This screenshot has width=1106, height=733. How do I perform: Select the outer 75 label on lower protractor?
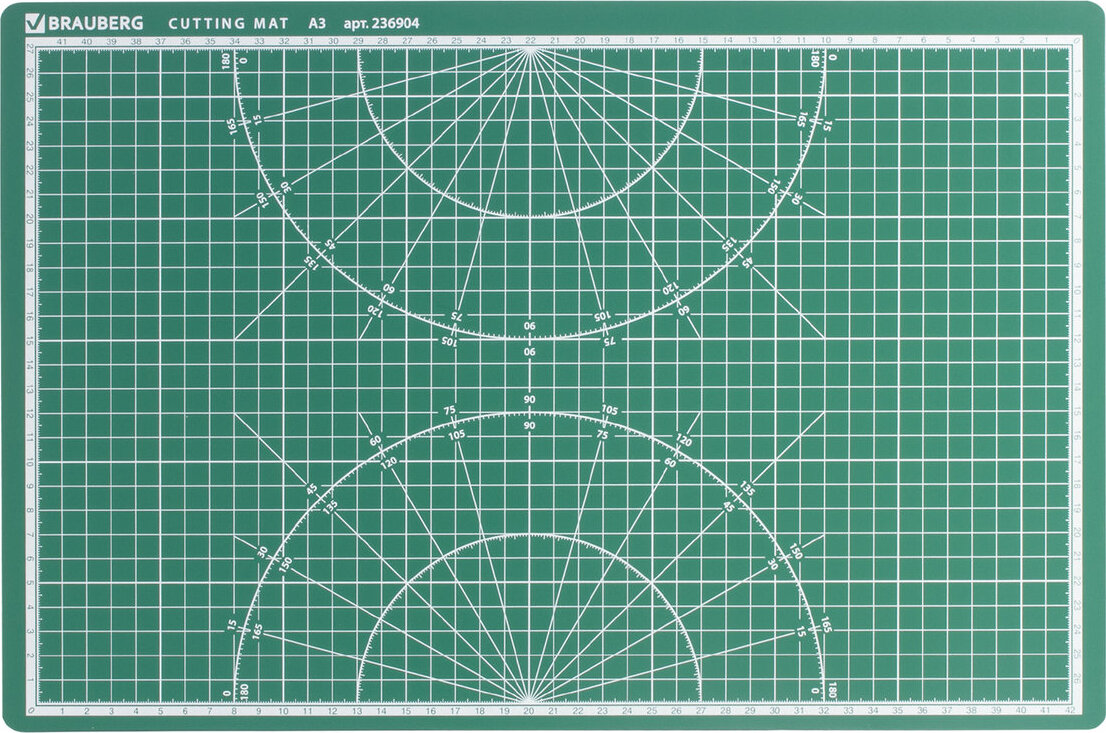[450, 410]
